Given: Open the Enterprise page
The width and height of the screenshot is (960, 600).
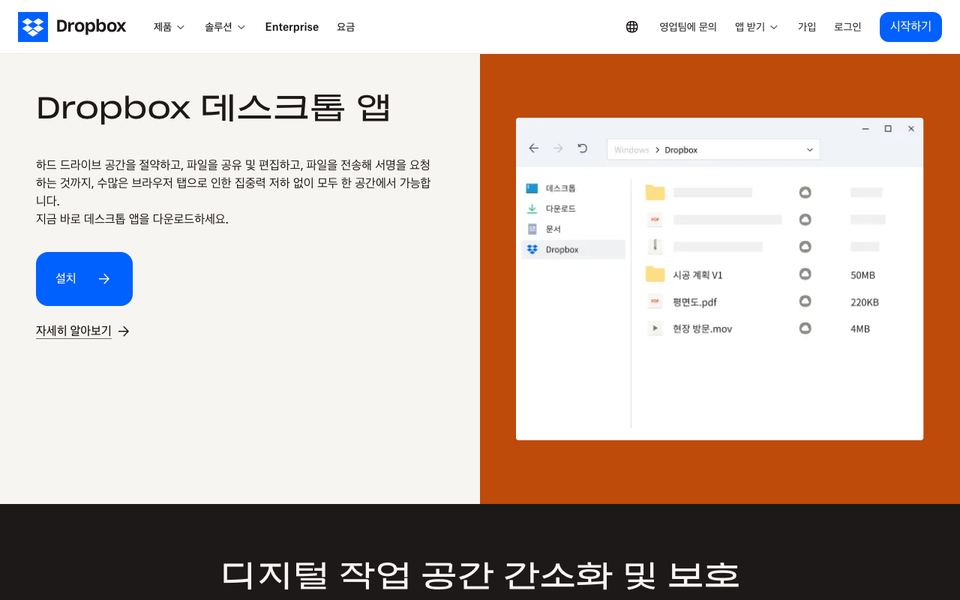Looking at the screenshot, I should pyautogui.click(x=291, y=27).
